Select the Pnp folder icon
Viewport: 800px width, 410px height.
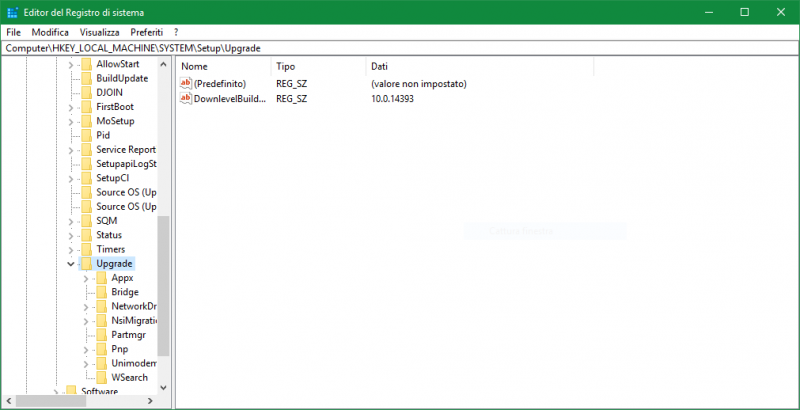point(102,349)
